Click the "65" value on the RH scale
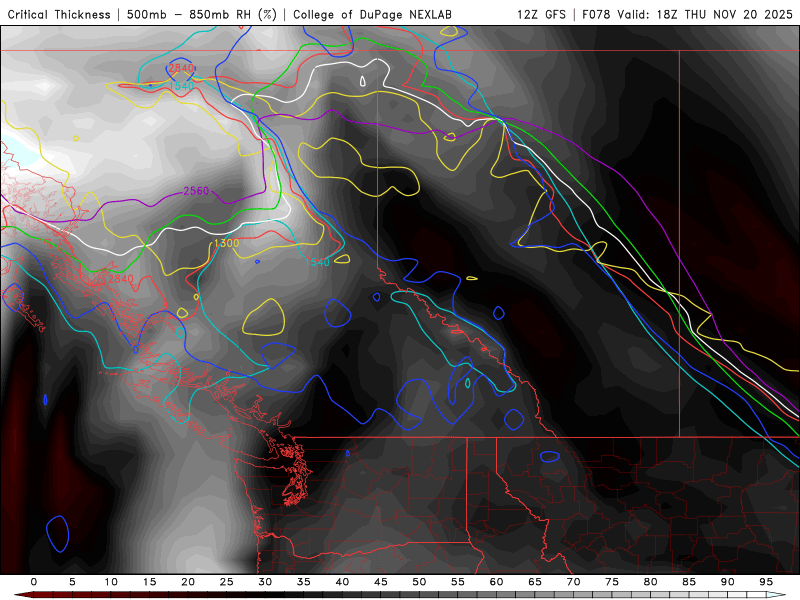Viewport: 800px width, 600px height. point(535,582)
